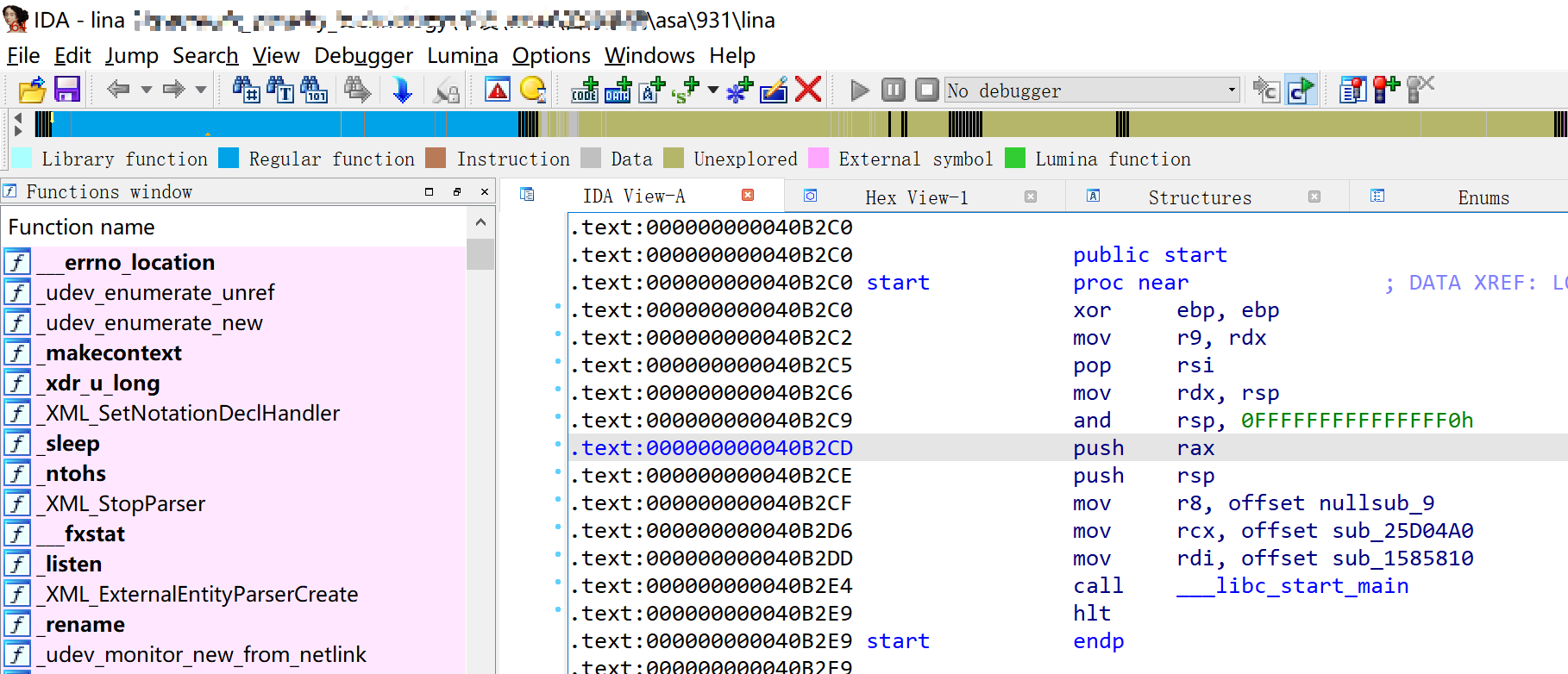The image size is (1568, 674).
Task: Open the breakpoint list icon
Action: click(x=1352, y=90)
